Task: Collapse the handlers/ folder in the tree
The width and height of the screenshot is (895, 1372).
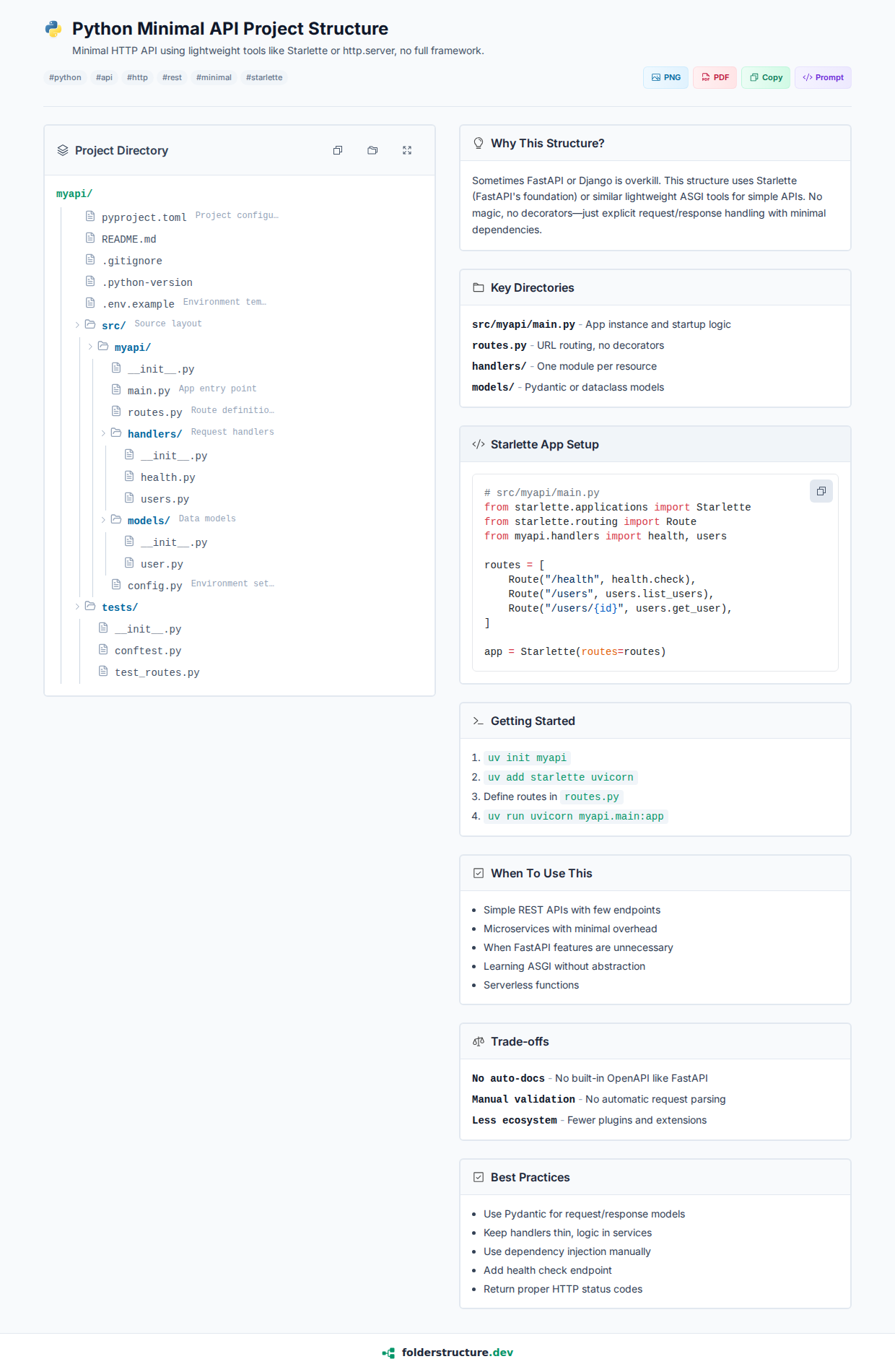Action: coord(103,433)
